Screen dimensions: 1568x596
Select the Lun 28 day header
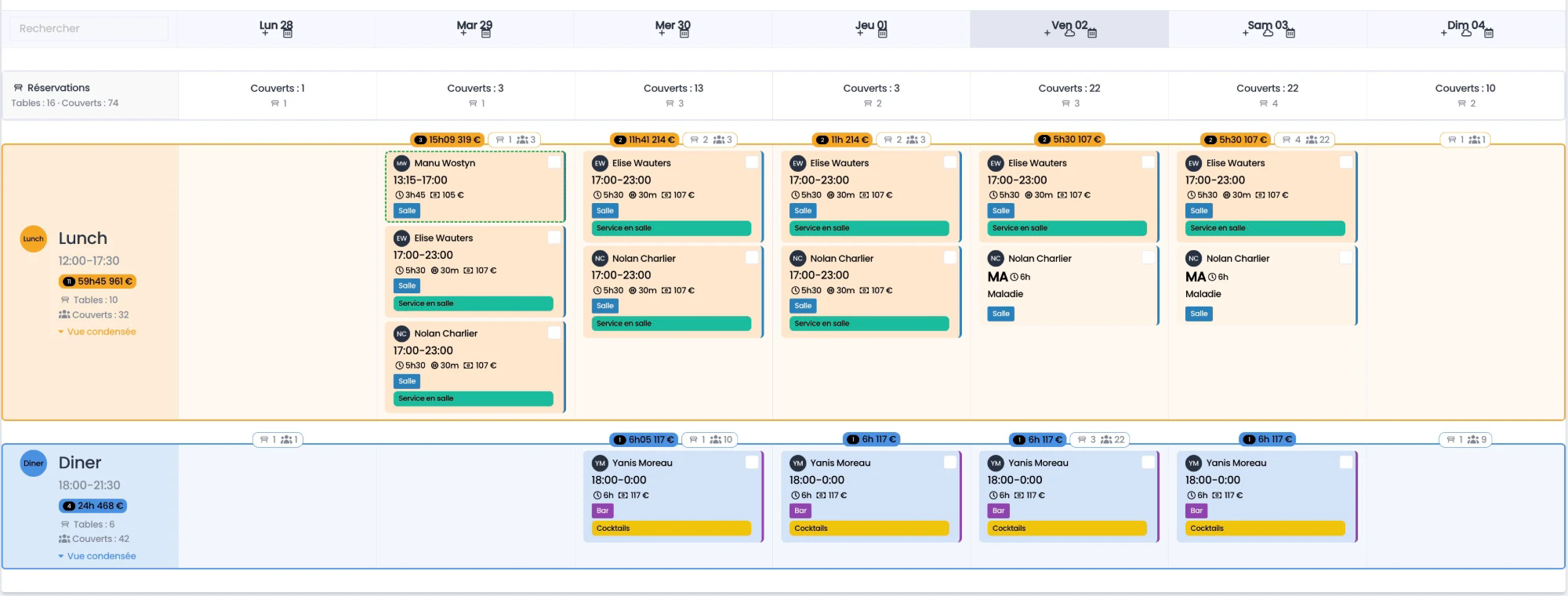click(276, 29)
